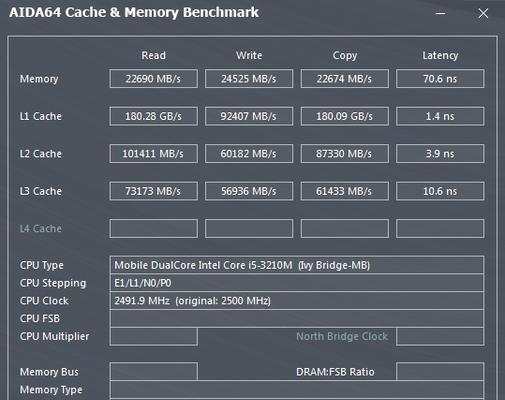
Task: Click the Memory Latency 70.6 ns field
Action: pos(440,79)
